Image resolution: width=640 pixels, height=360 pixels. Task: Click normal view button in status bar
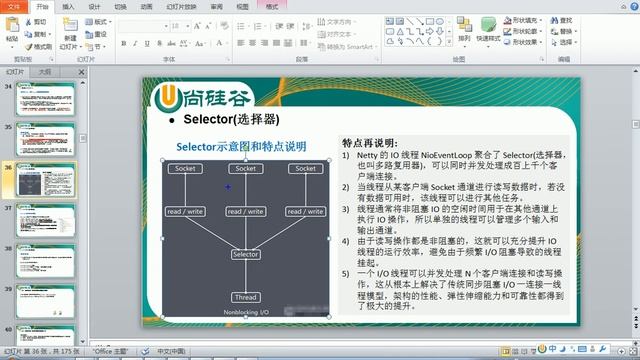(505, 351)
